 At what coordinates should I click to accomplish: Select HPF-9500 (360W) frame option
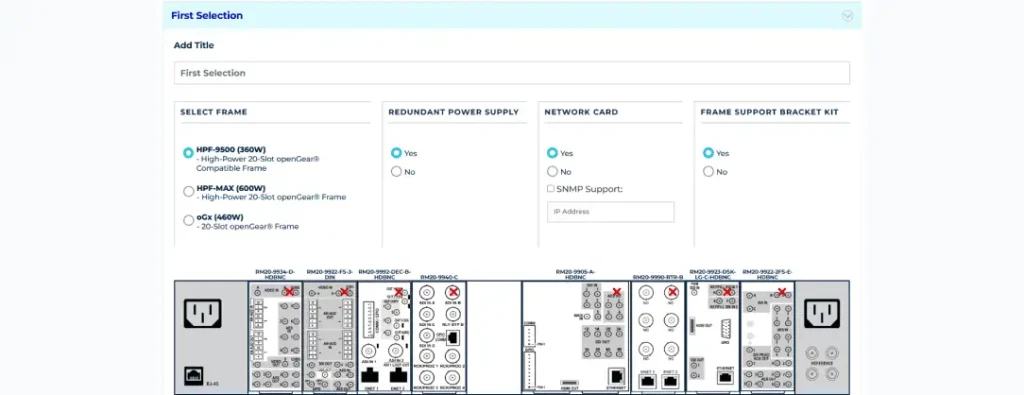point(189,153)
